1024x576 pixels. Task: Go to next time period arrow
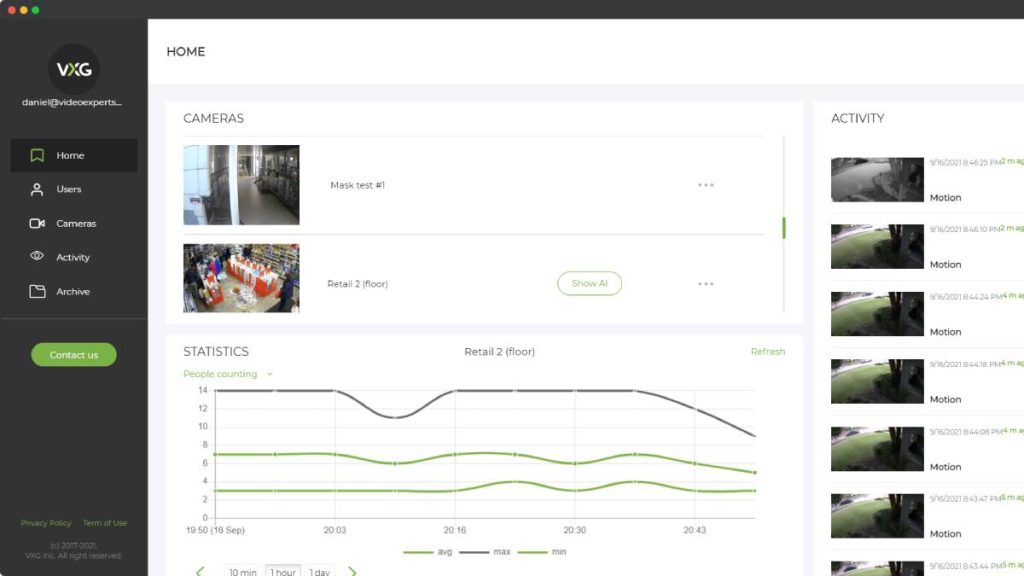[352, 572]
